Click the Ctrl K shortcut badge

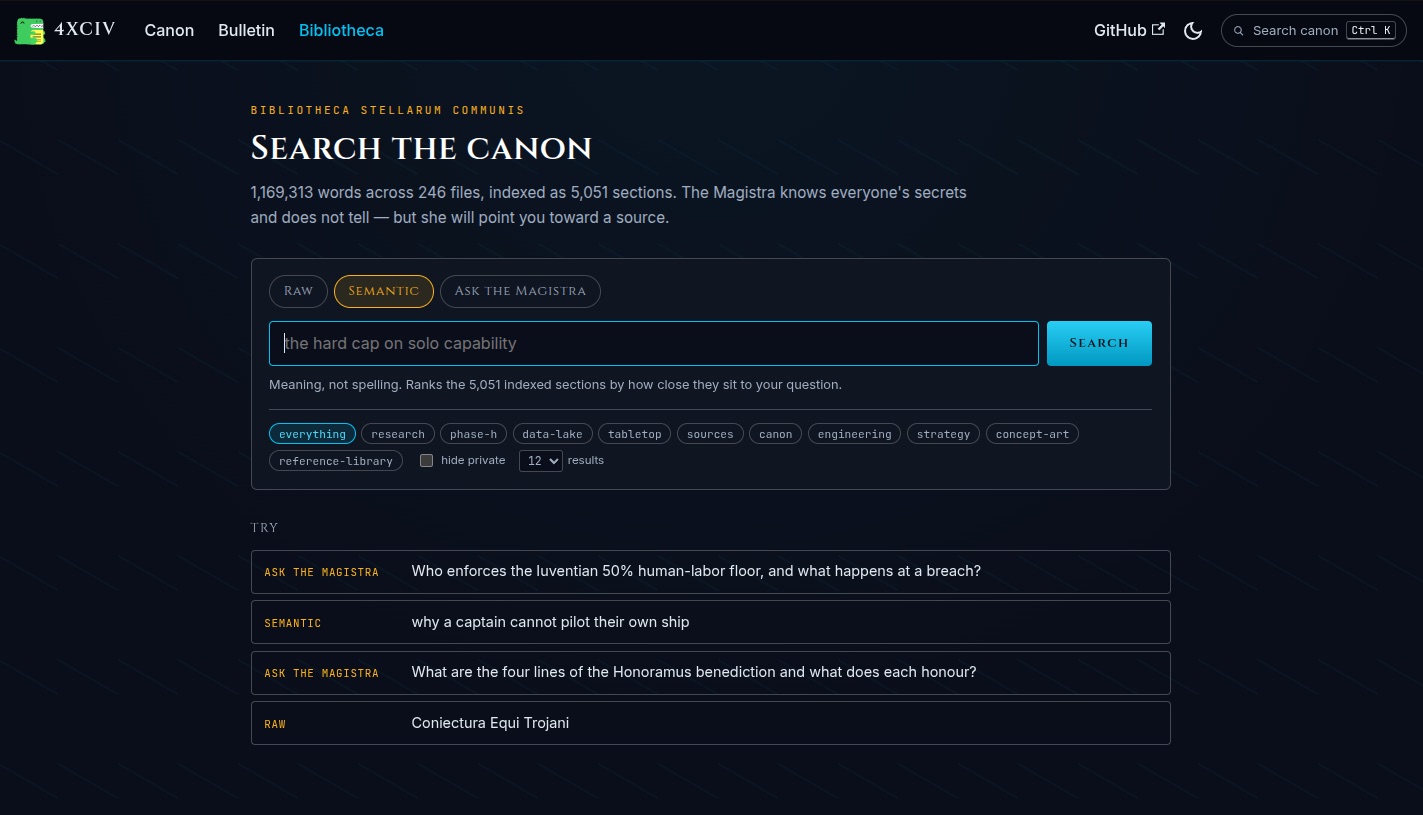click(1370, 30)
